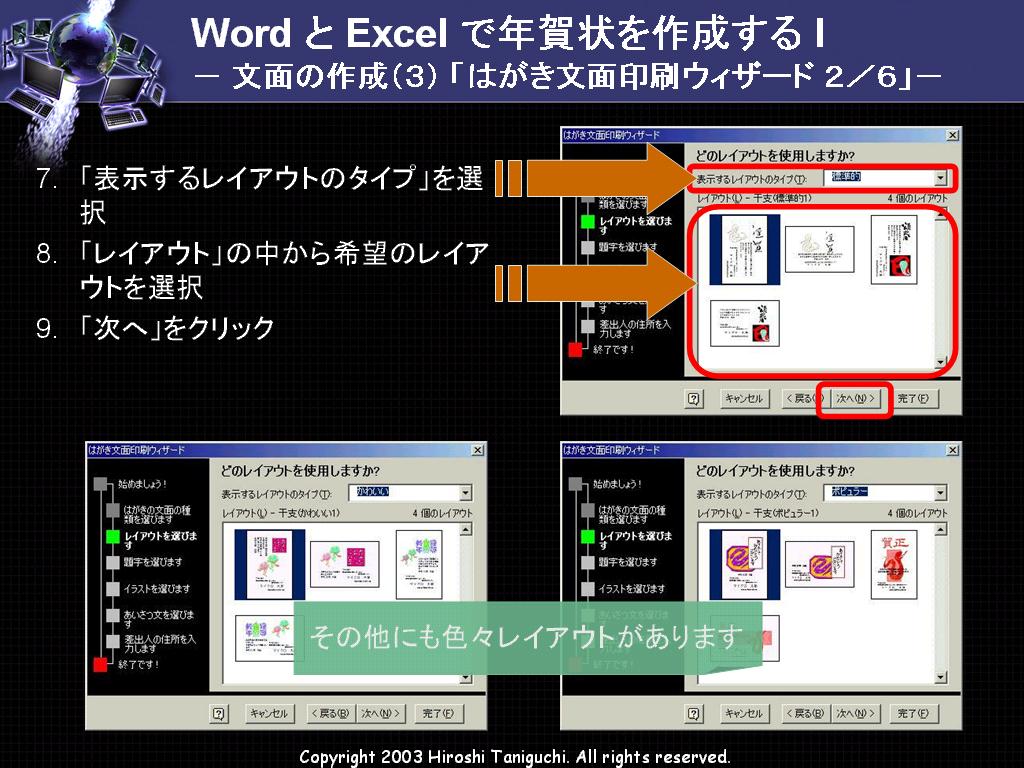Click the red 終了です! step marker in 標準的 wizard

pyautogui.click(x=575, y=349)
